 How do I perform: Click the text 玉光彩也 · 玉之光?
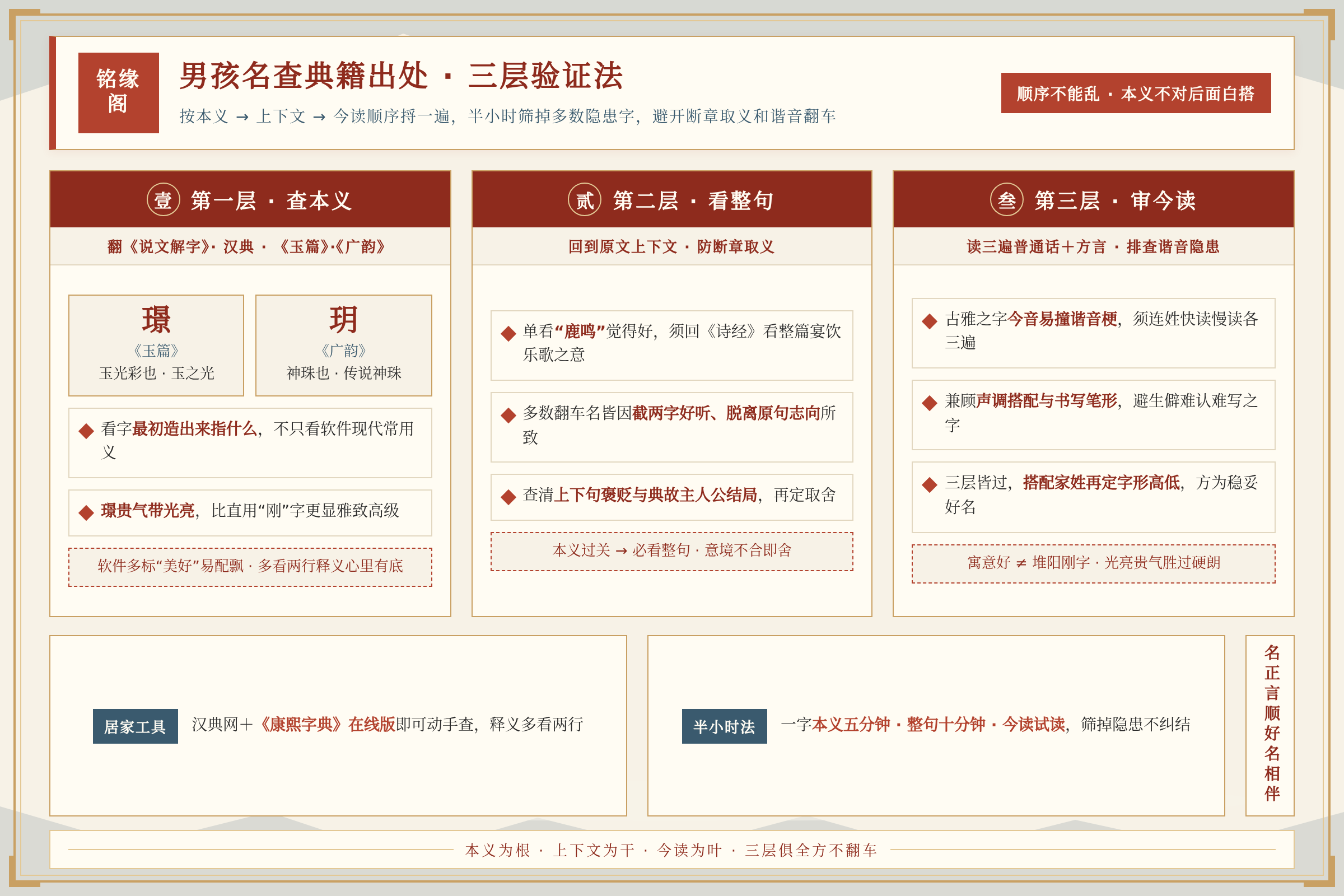156,373
